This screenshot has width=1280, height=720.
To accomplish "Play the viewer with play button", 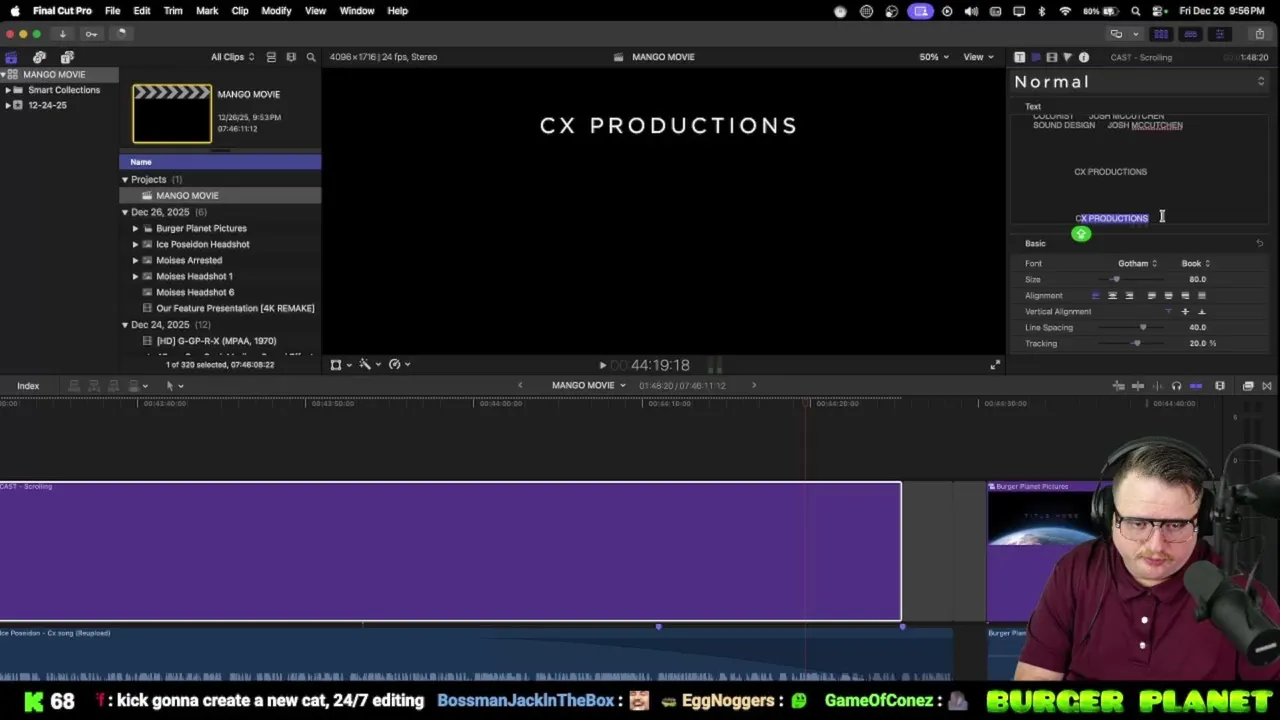I will [602, 366].
